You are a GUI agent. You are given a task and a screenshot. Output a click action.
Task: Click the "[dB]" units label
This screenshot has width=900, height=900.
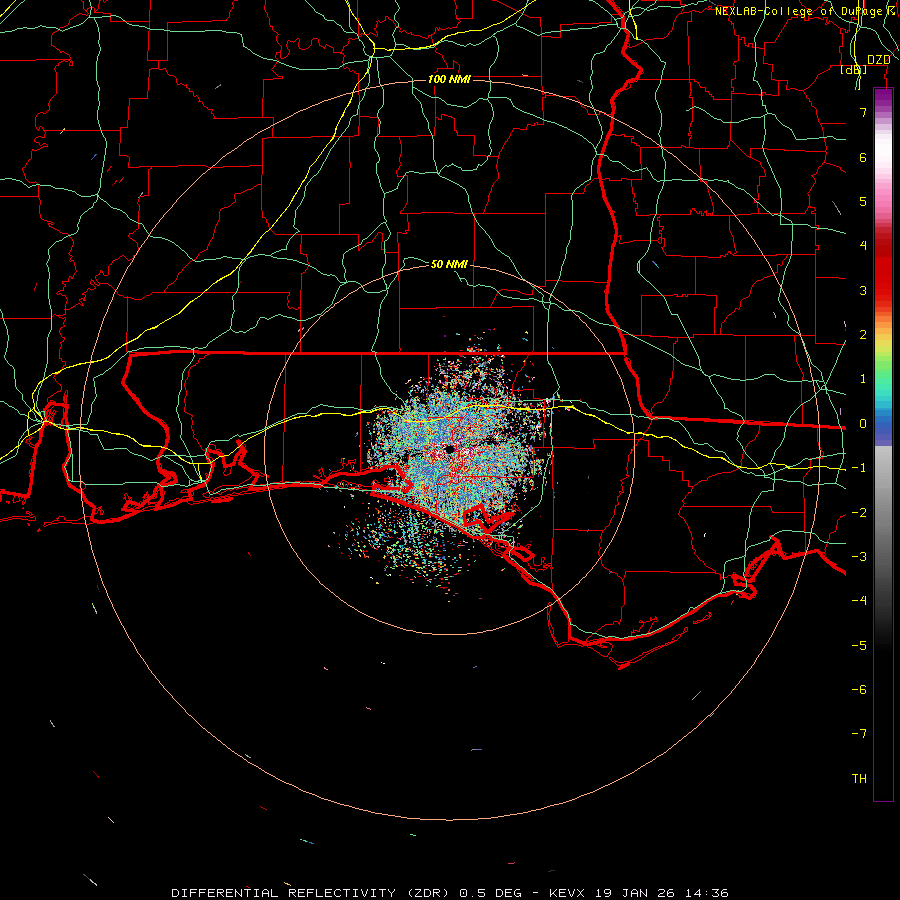(x=854, y=69)
